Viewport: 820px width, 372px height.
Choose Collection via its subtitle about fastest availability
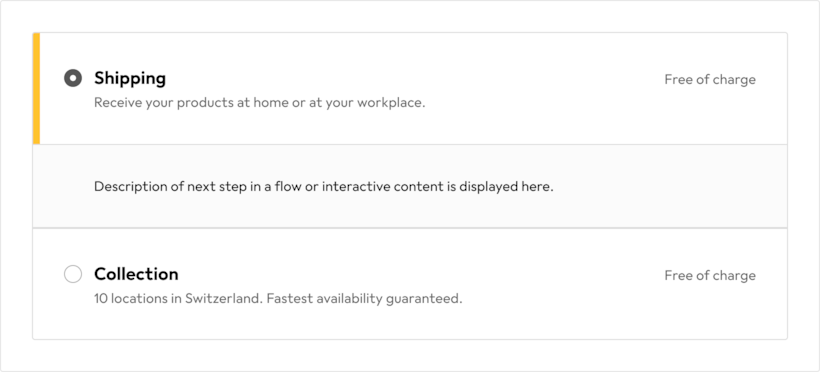[x=278, y=299]
